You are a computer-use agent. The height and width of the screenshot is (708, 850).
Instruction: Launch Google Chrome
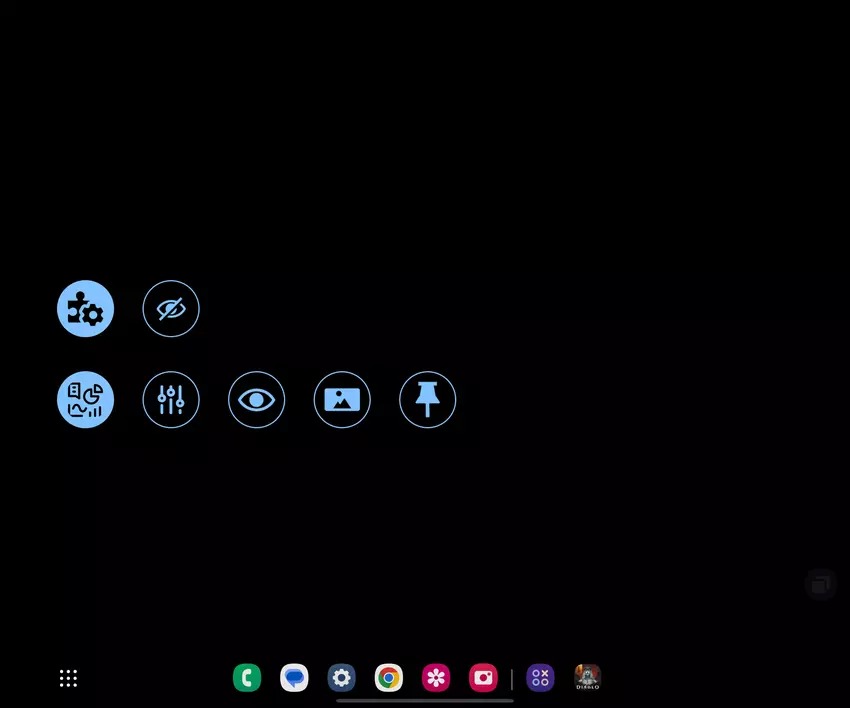[388, 678]
